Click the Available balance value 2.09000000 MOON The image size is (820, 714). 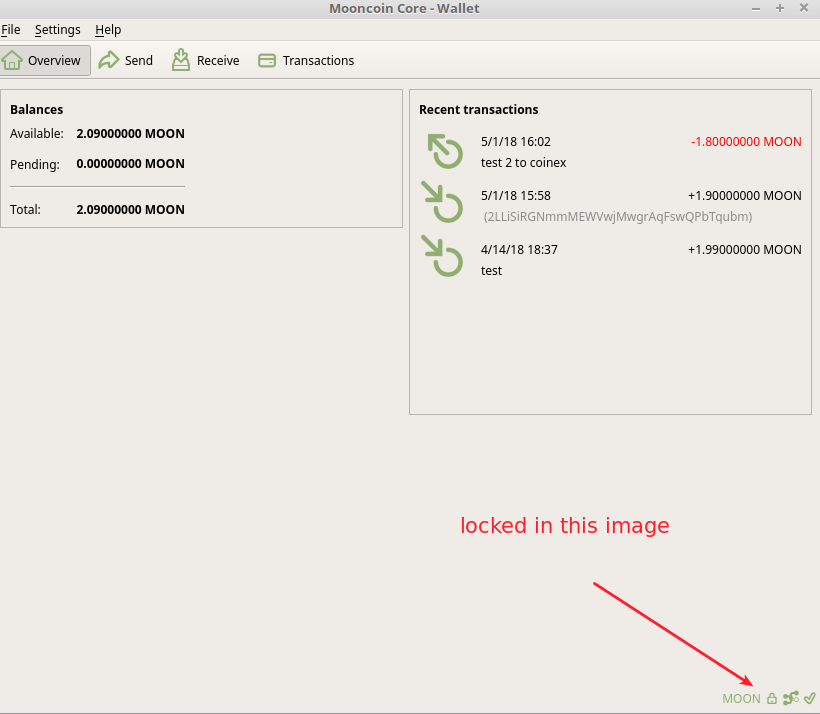click(130, 134)
